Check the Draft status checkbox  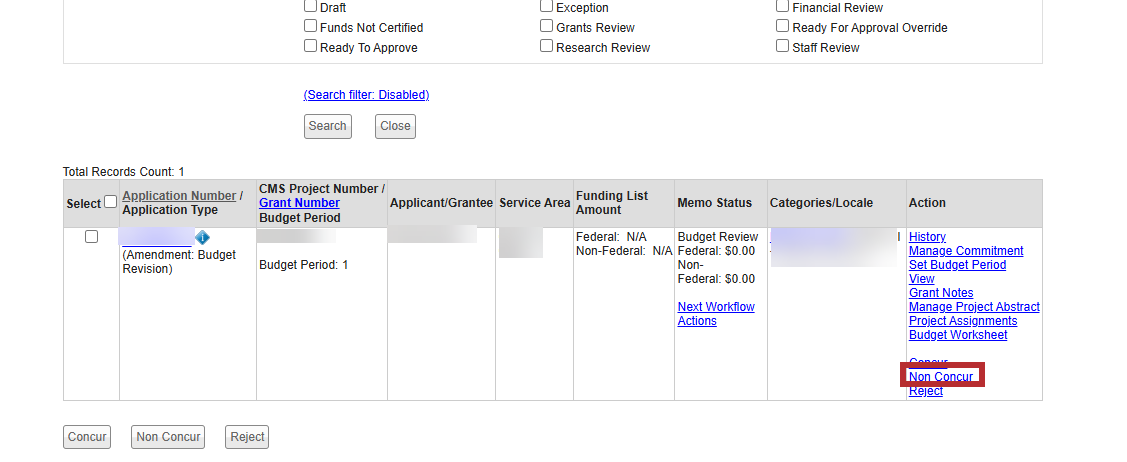coord(311,6)
